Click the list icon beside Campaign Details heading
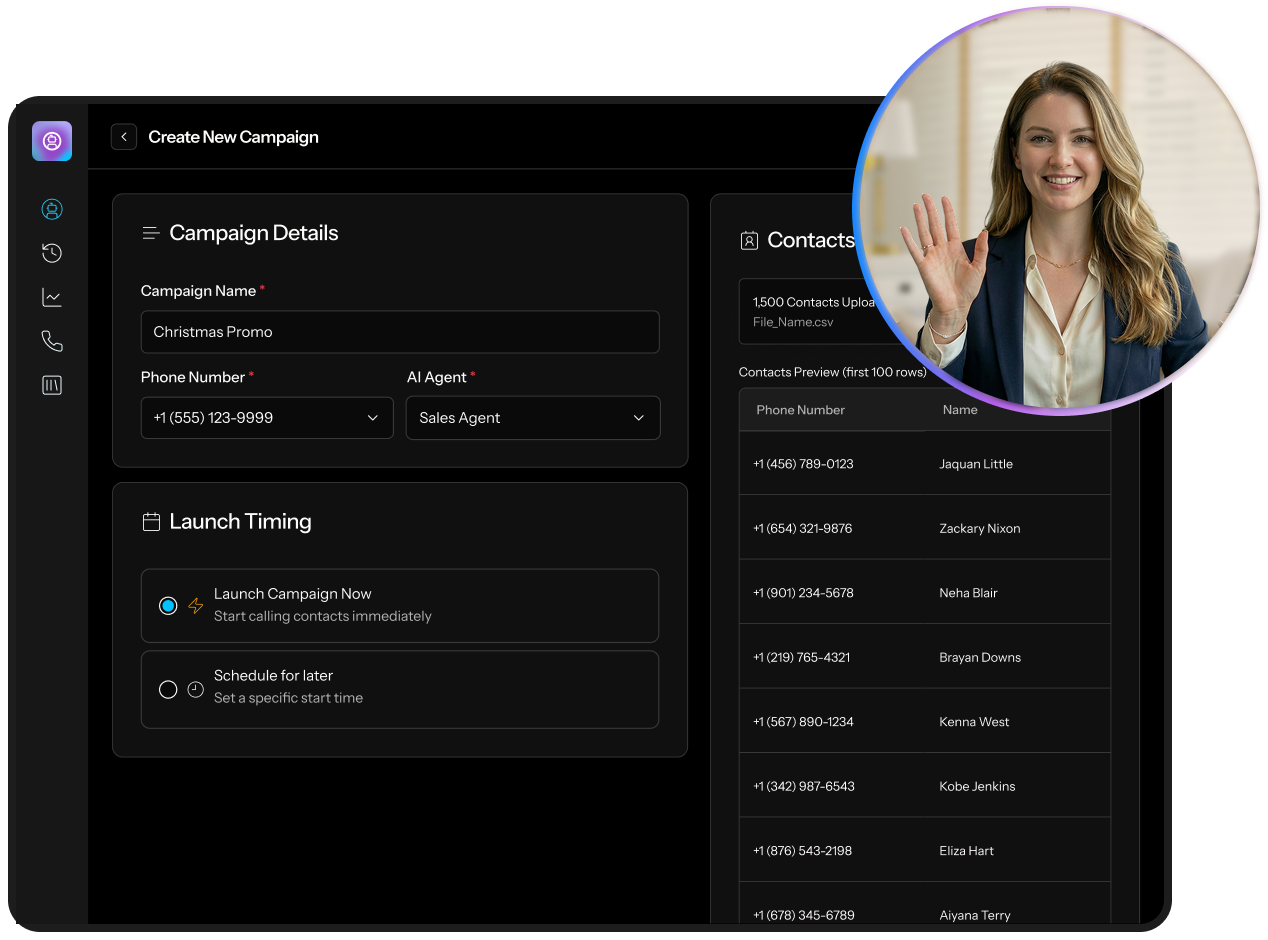1268x940 pixels. coord(150,232)
